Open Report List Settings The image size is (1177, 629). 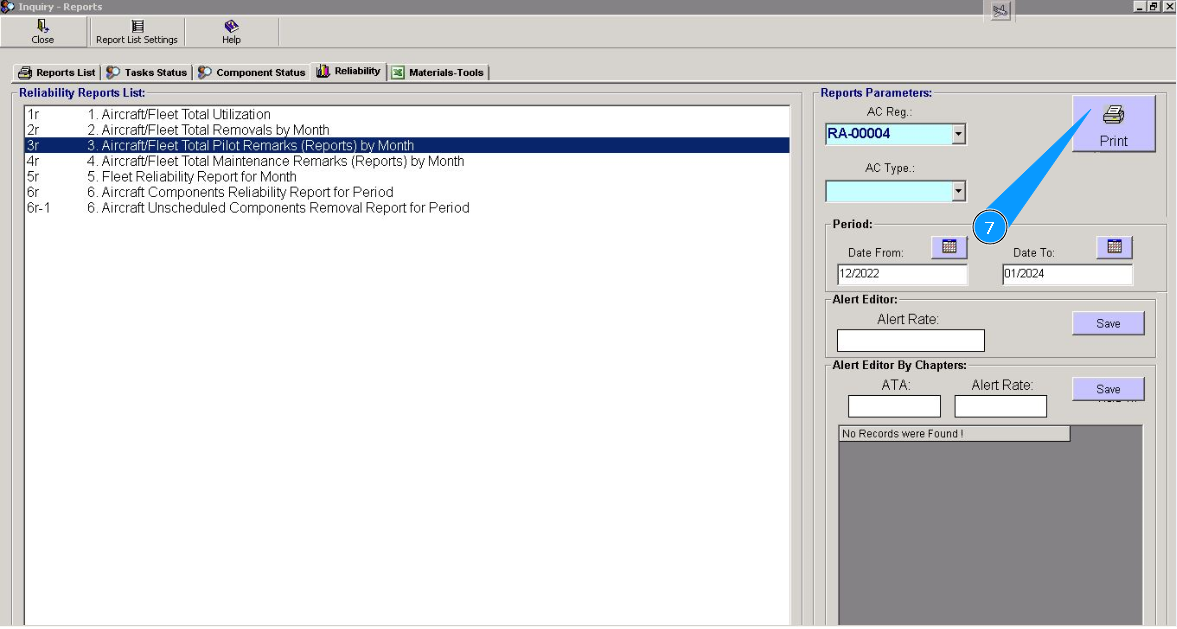137,32
